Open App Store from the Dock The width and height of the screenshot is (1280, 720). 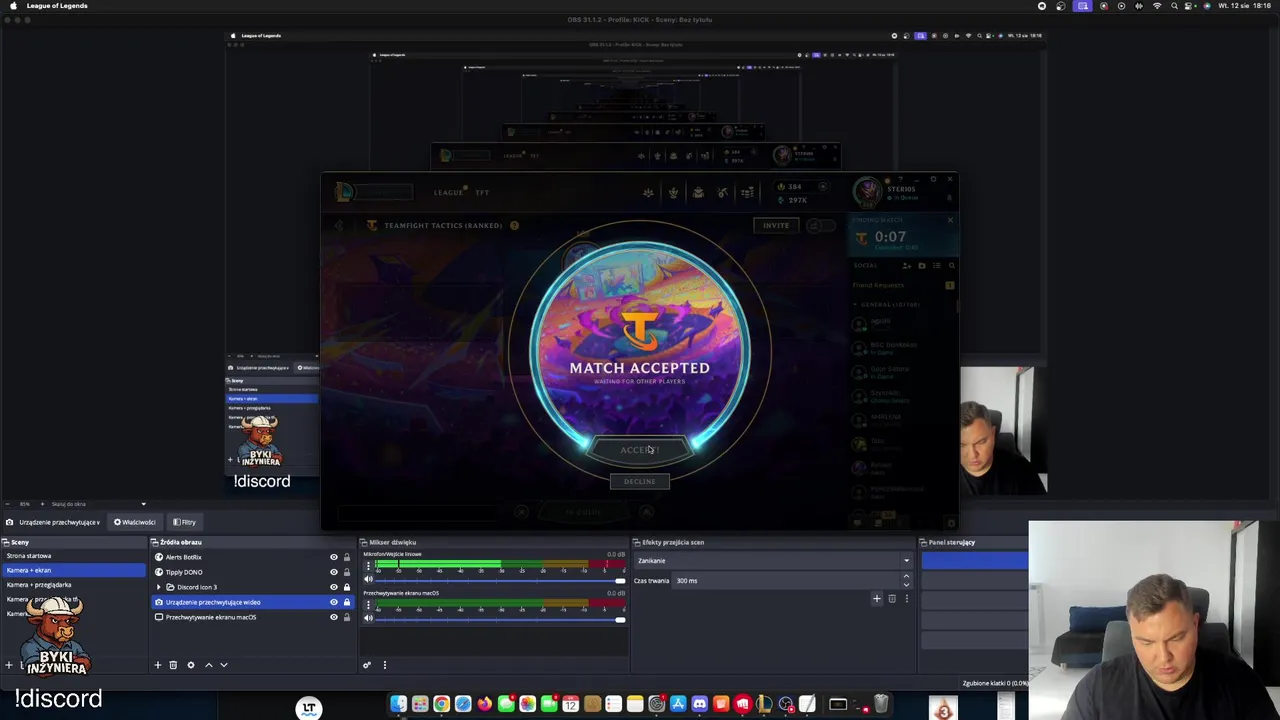tap(678, 704)
